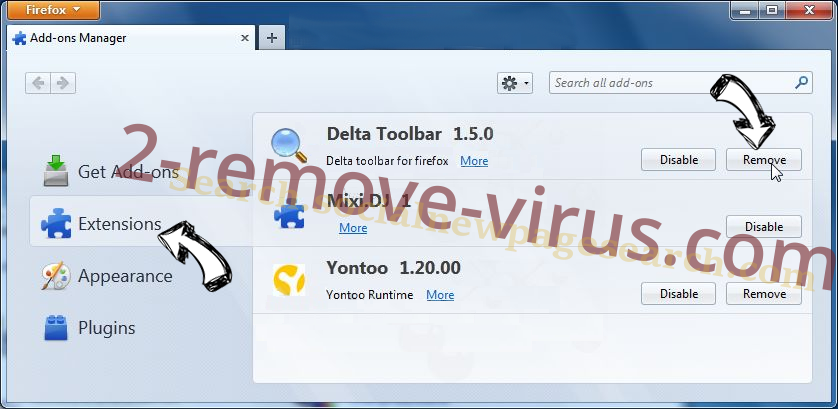The image size is (838, 409).
Task: Open Get Add-ons category
Action: [111, 172]
